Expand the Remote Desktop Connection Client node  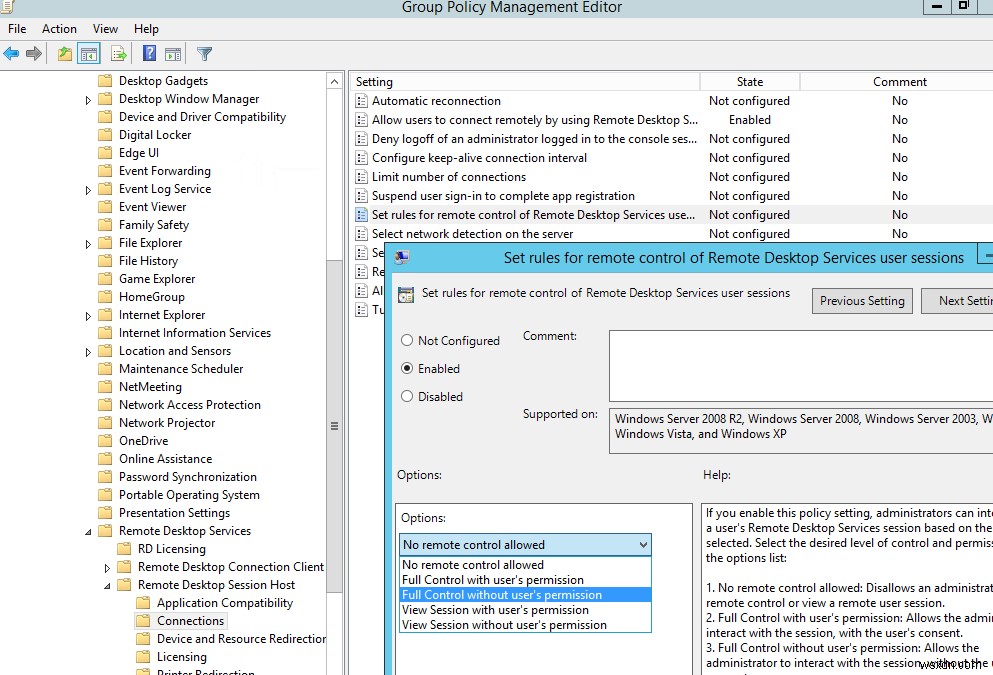(106, 566)
